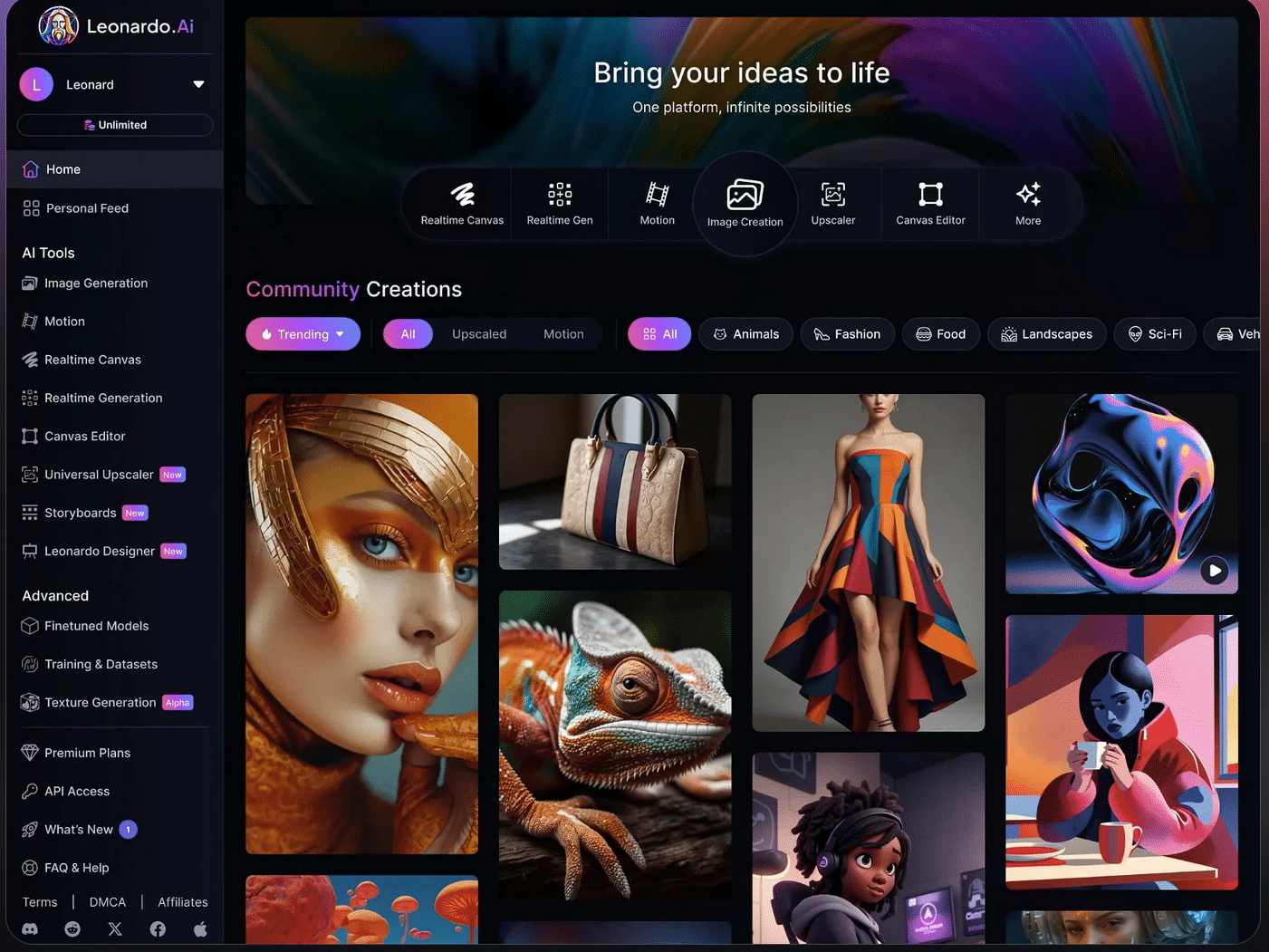The image size is (1269, 952).
Task: Open the girl with headphones image
Action: coord(868,848)
